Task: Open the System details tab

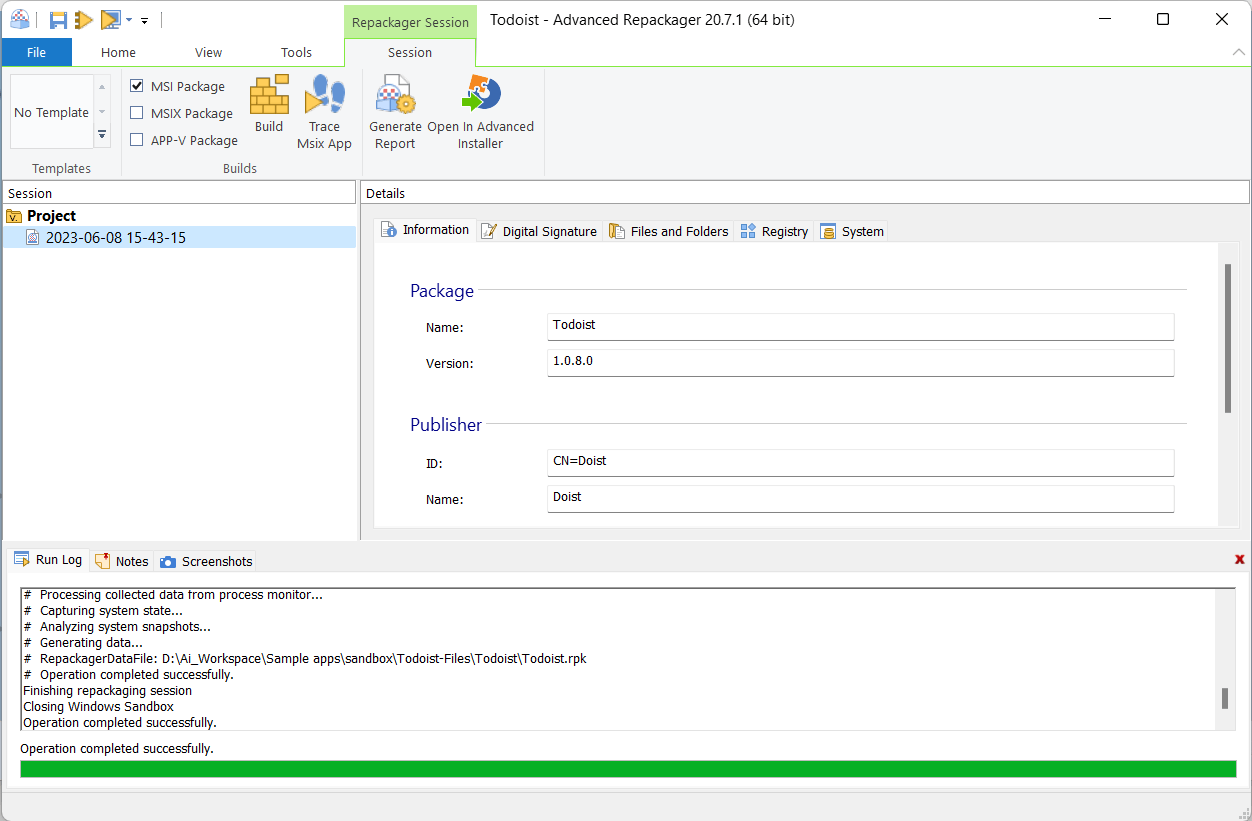Action: coord(852,231)
